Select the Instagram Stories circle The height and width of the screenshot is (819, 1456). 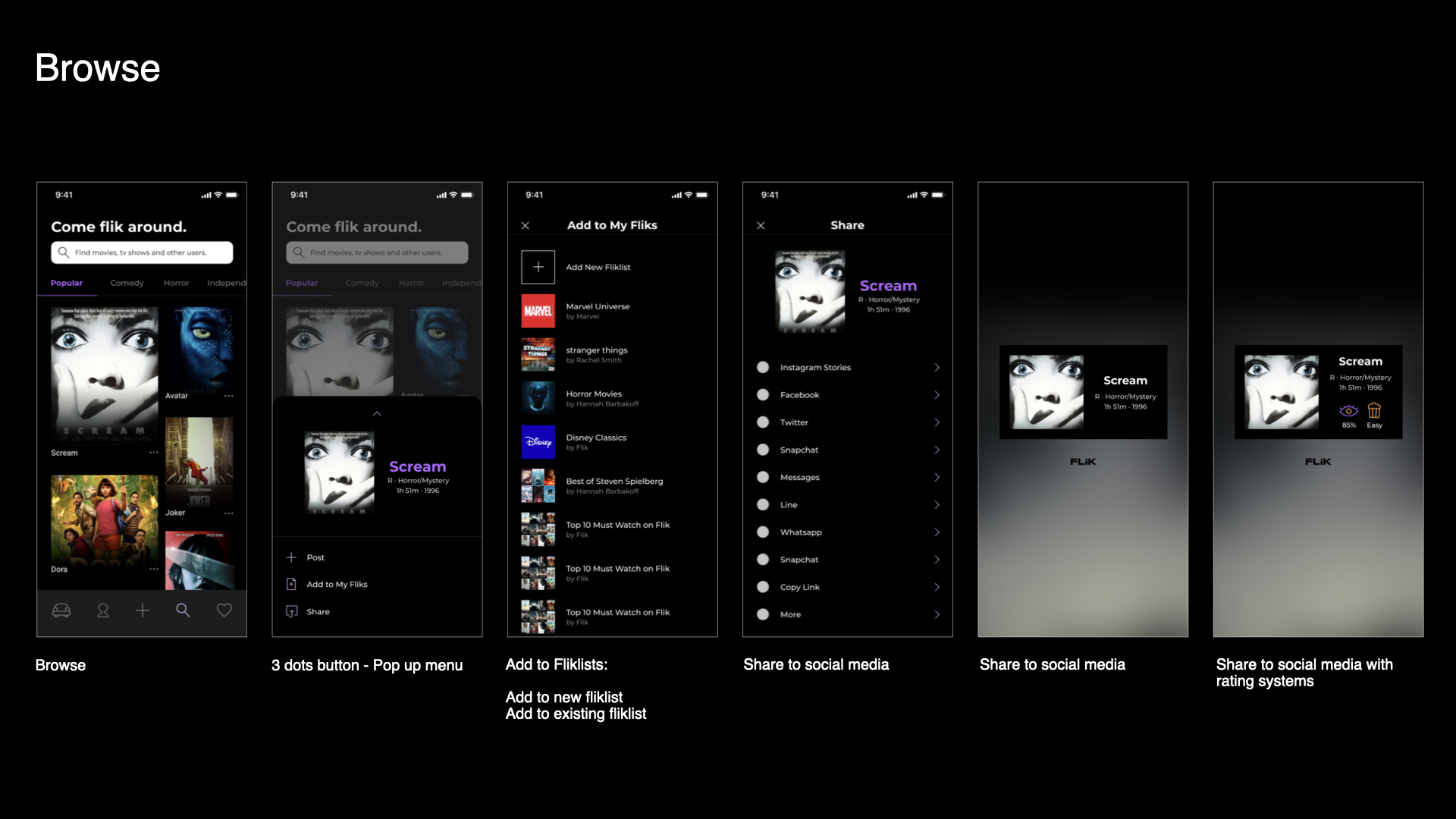(763, 368)
